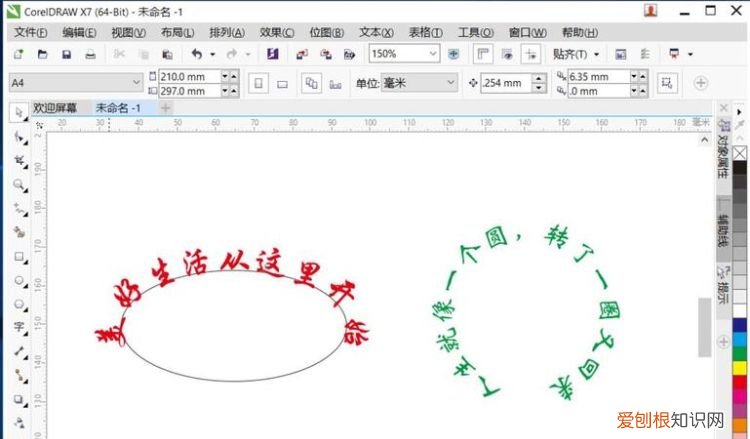Viewport: 750px width, 439px height.
Task: Apply page size to current page only
Action: click(335, 85)
